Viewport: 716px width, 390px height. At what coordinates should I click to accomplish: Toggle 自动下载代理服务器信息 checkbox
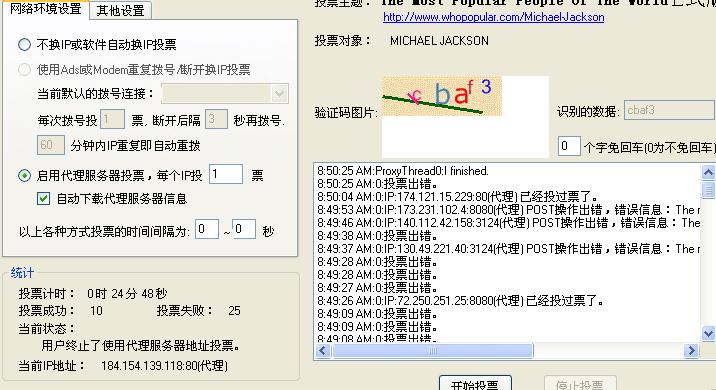[43, 199]
